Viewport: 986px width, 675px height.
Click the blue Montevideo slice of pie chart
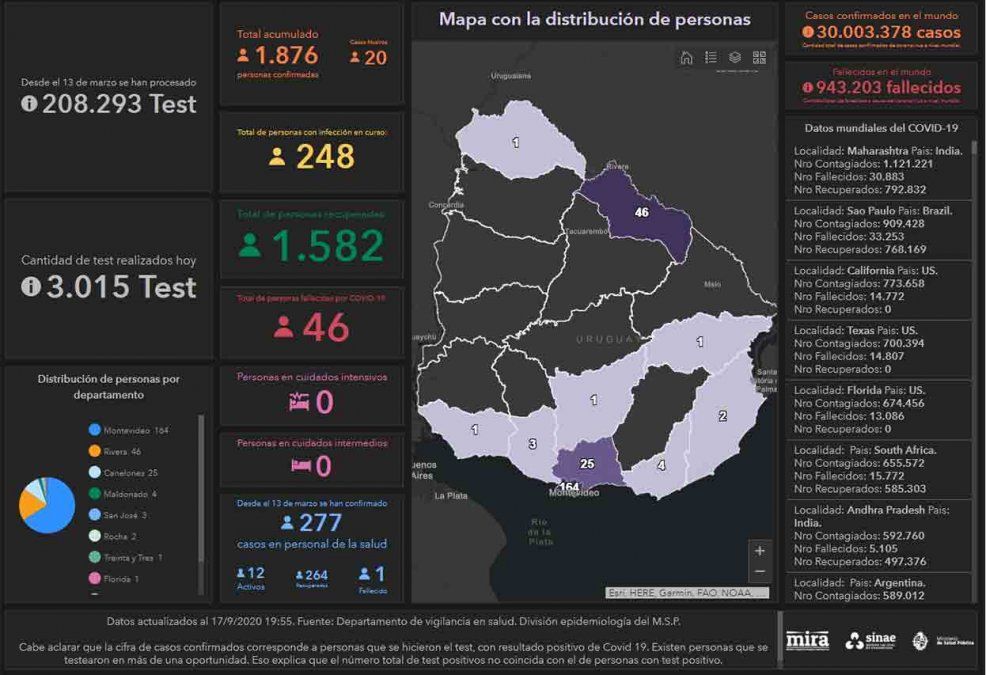pos(56,510)
